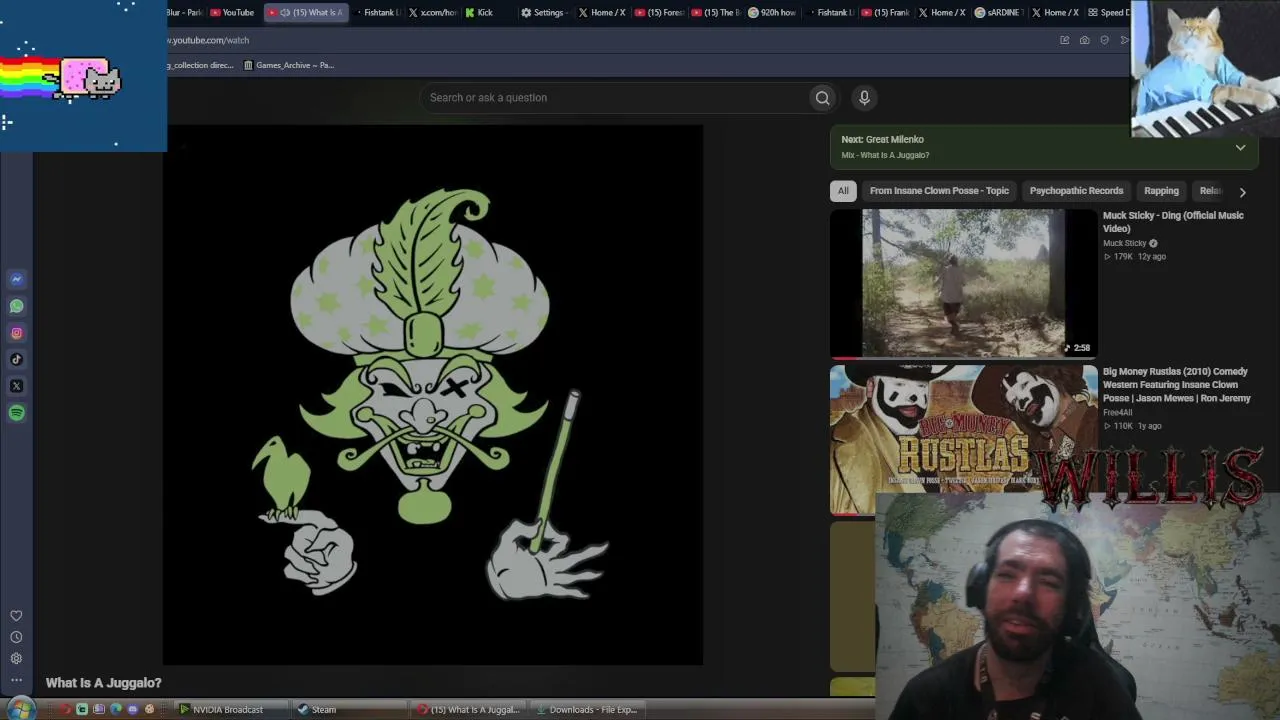Open TikTok in the browser sidebar

click(x=16, y=359)
